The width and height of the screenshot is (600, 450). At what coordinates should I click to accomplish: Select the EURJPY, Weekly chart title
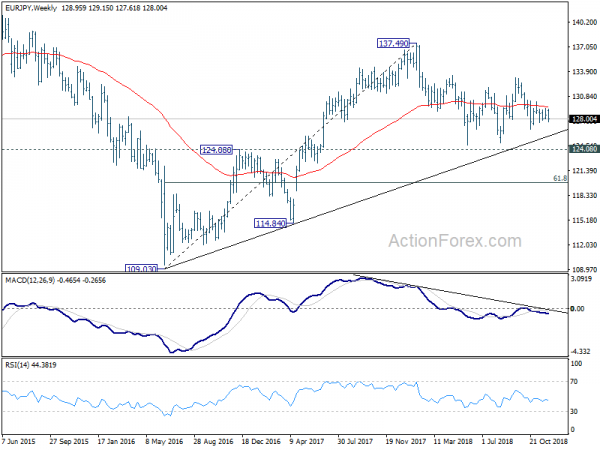[x=30, y=8]
